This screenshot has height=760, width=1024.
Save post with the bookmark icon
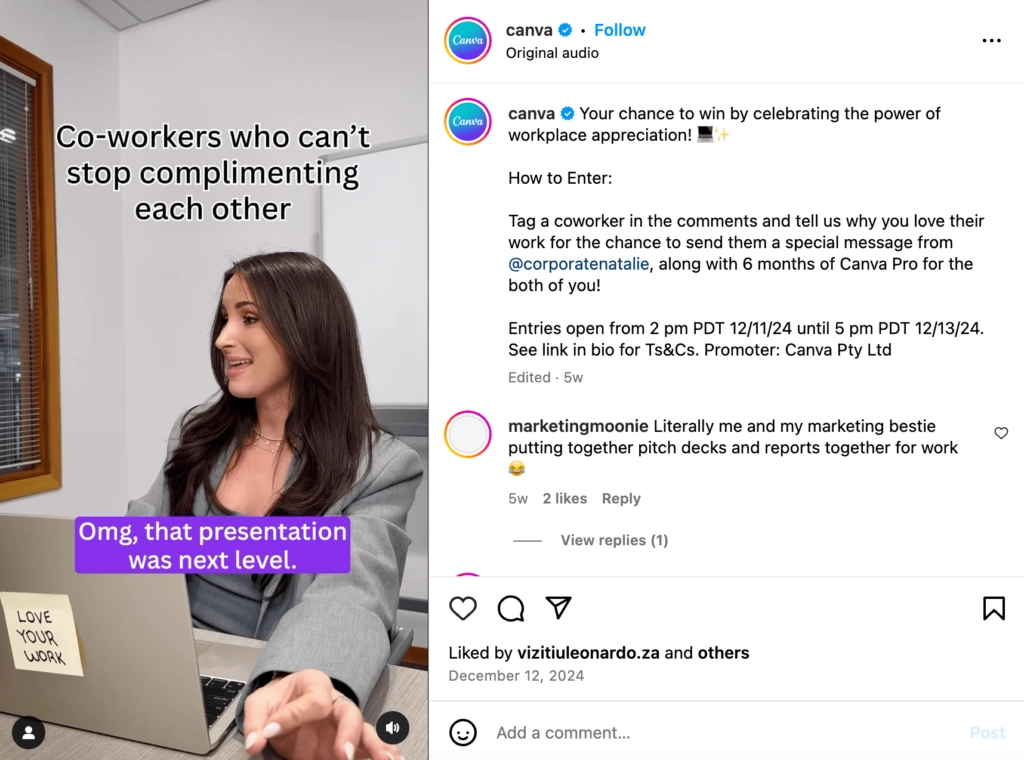pos(994,608)
